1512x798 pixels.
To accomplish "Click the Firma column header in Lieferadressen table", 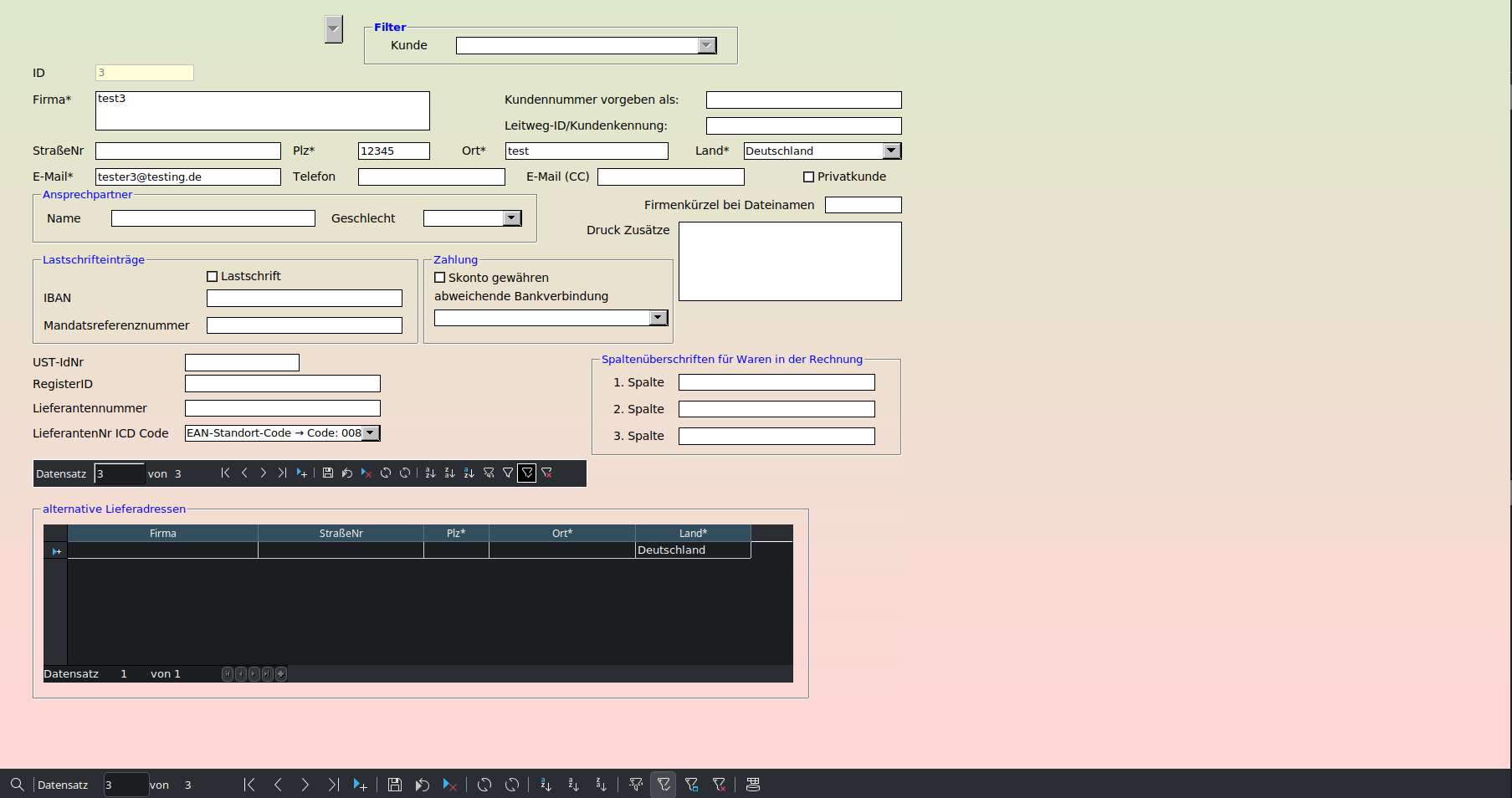I will click(x=163, y=533).
